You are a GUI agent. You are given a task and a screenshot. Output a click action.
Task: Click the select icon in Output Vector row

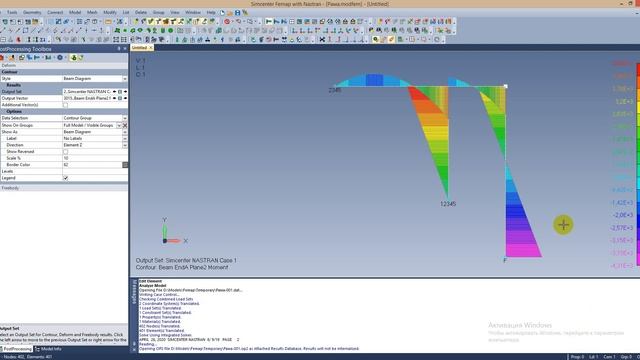click(120, 98)
